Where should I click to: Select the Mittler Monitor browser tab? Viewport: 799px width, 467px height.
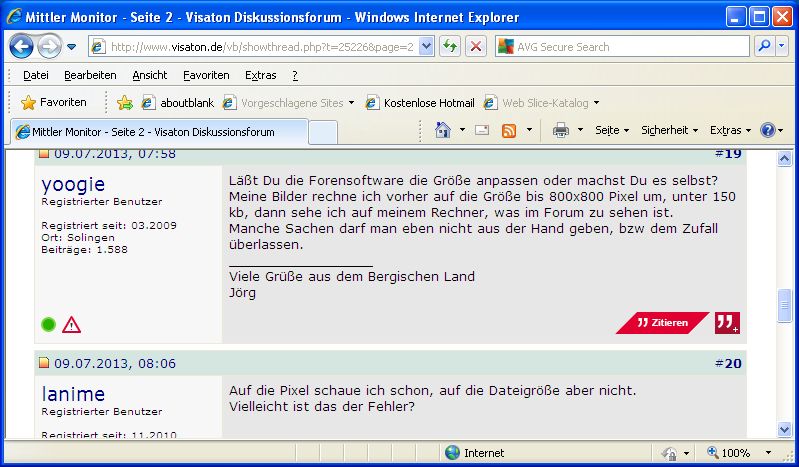click(x=159, y=132)
